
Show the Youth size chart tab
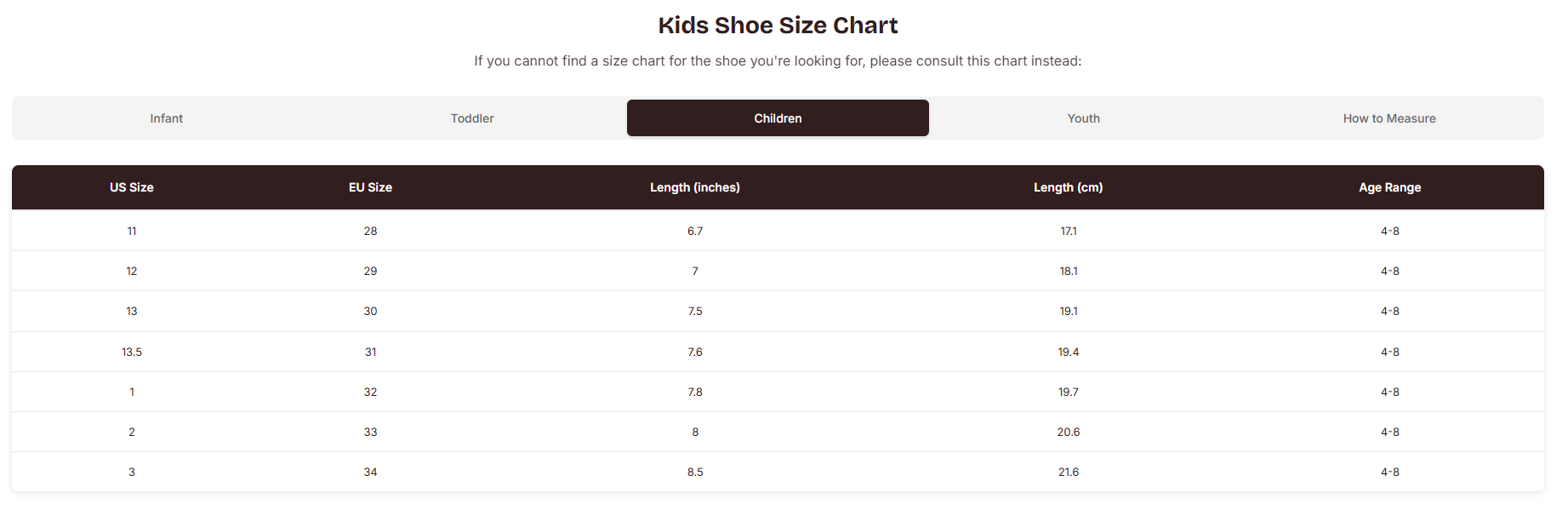[x=1084, y=118]
